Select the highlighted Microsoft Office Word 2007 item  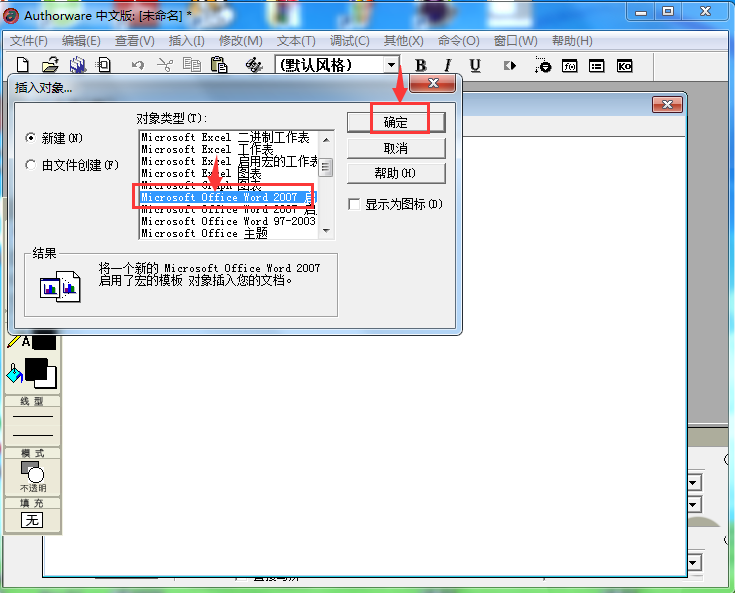pyautogui.click(x=229, y=197)
